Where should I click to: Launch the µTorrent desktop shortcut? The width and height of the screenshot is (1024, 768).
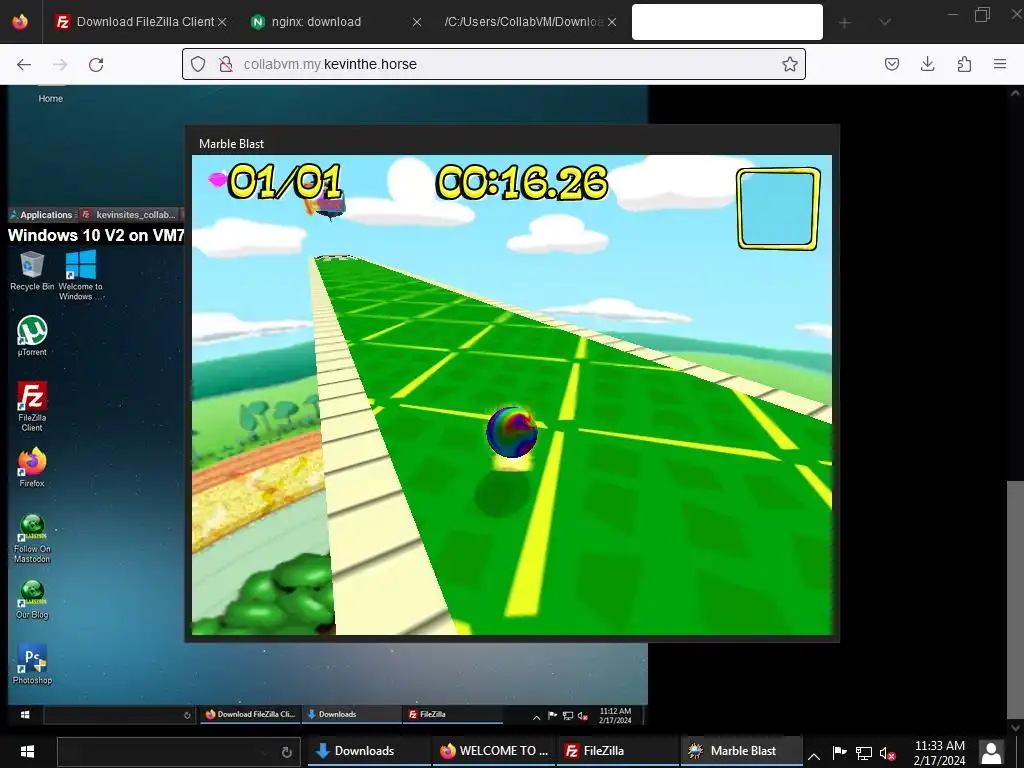point(32,336)
